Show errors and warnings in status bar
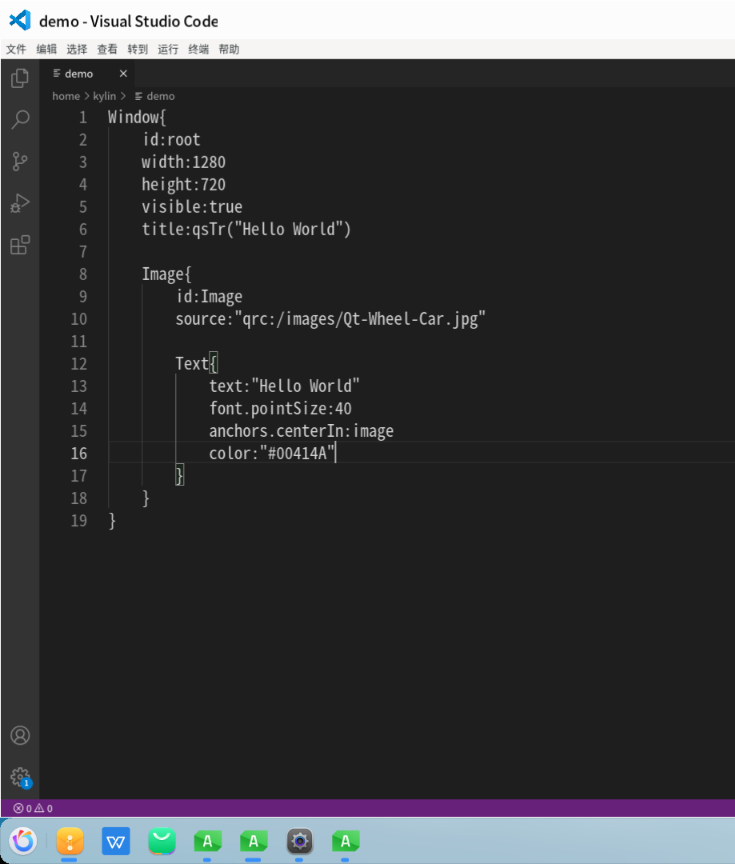The image size is (735, 864). 33,808
